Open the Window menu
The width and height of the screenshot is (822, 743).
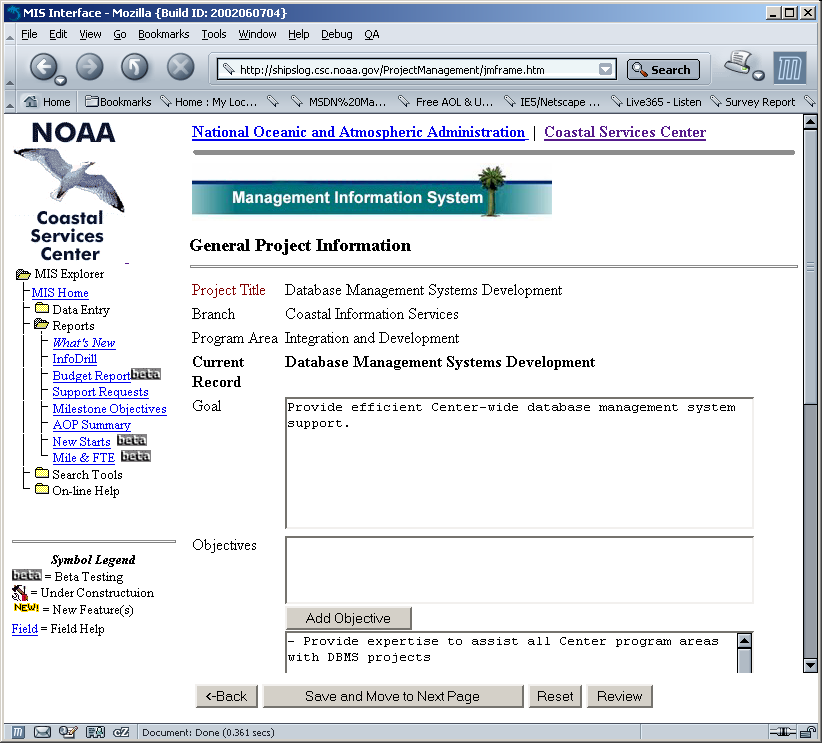click(x=257, y=34)
